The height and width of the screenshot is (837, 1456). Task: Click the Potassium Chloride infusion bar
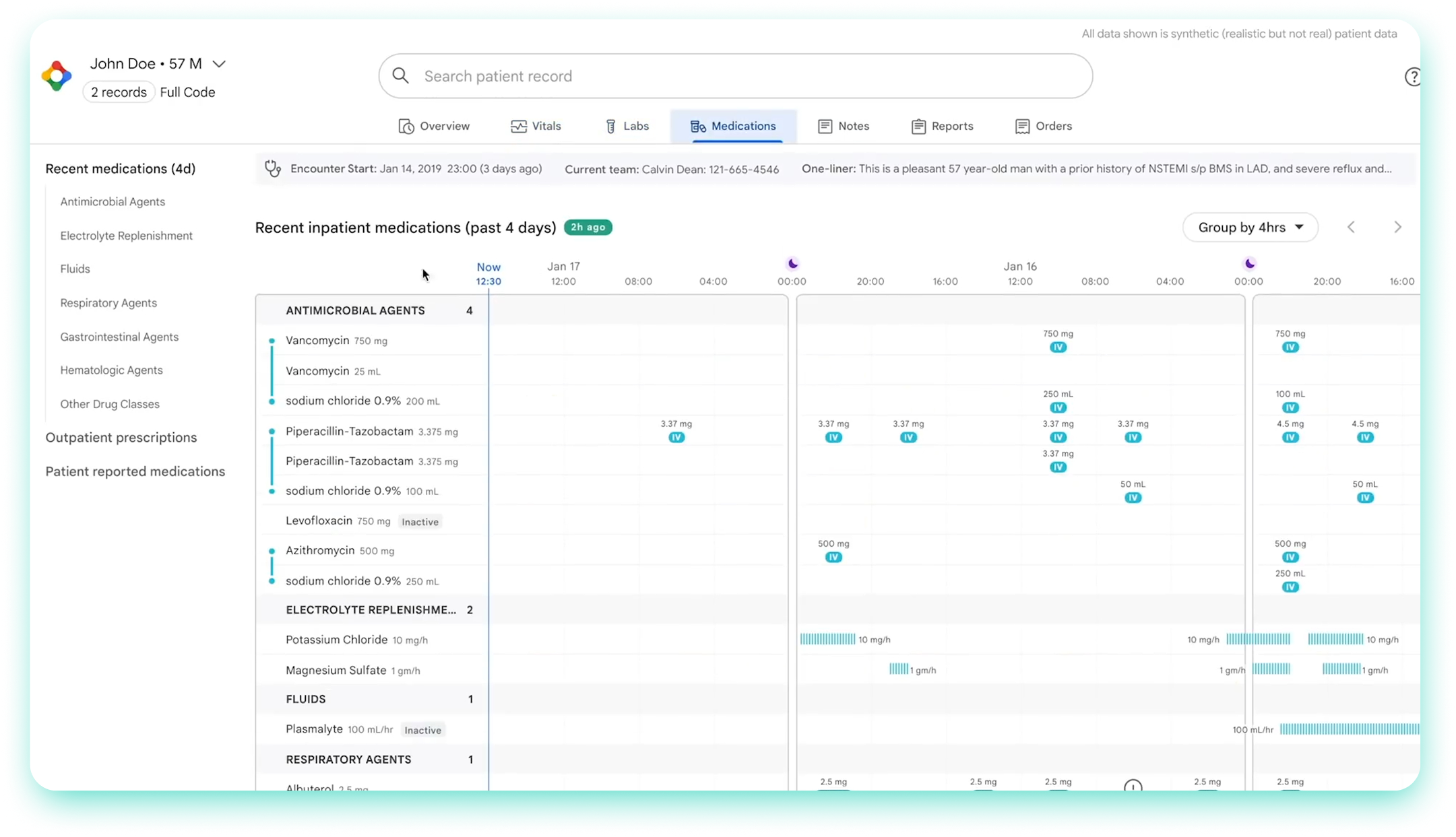coord(827,640)
